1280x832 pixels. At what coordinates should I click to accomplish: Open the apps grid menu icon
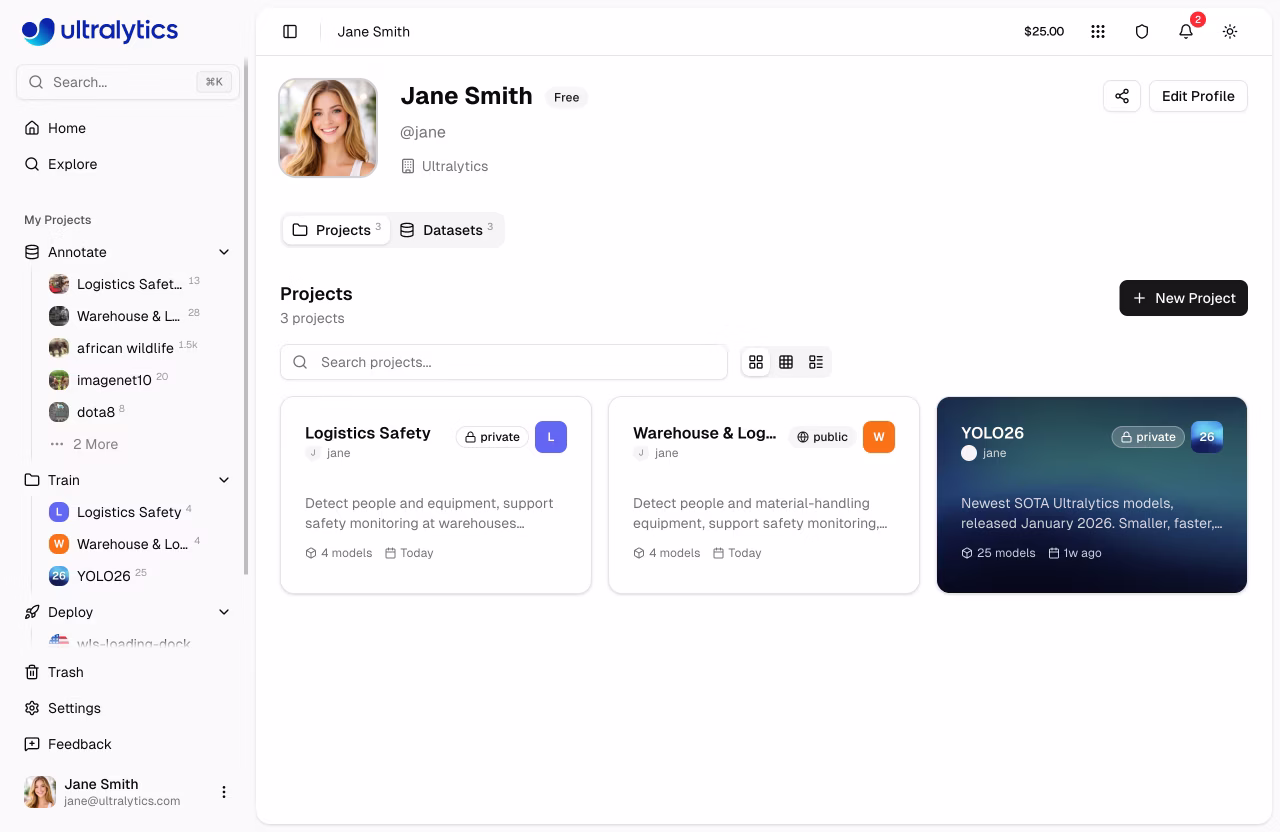pyautogui.click(x=1098, y=31)
